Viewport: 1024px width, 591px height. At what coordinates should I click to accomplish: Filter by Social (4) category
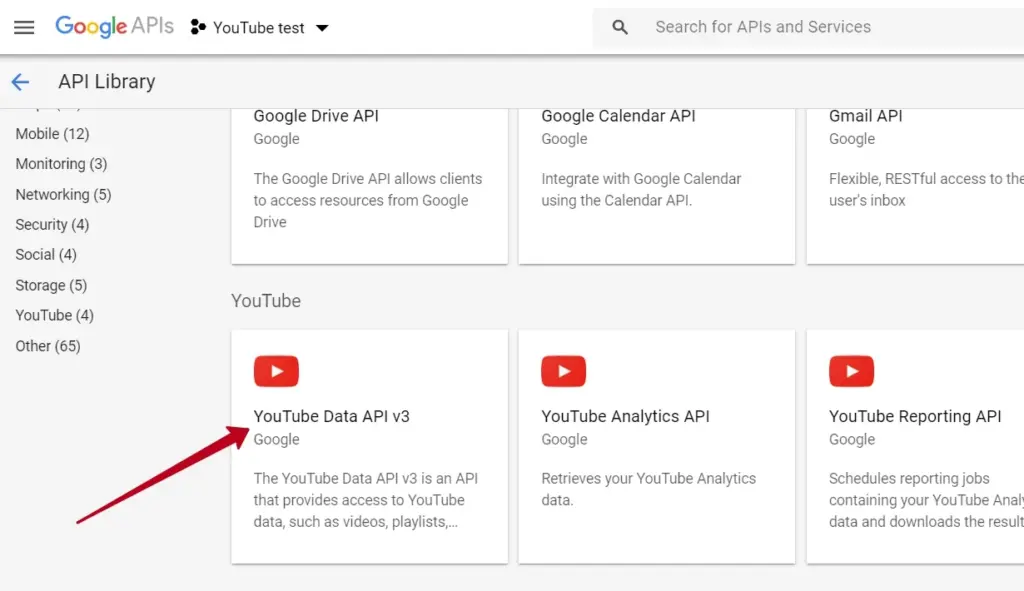(46, 255)
